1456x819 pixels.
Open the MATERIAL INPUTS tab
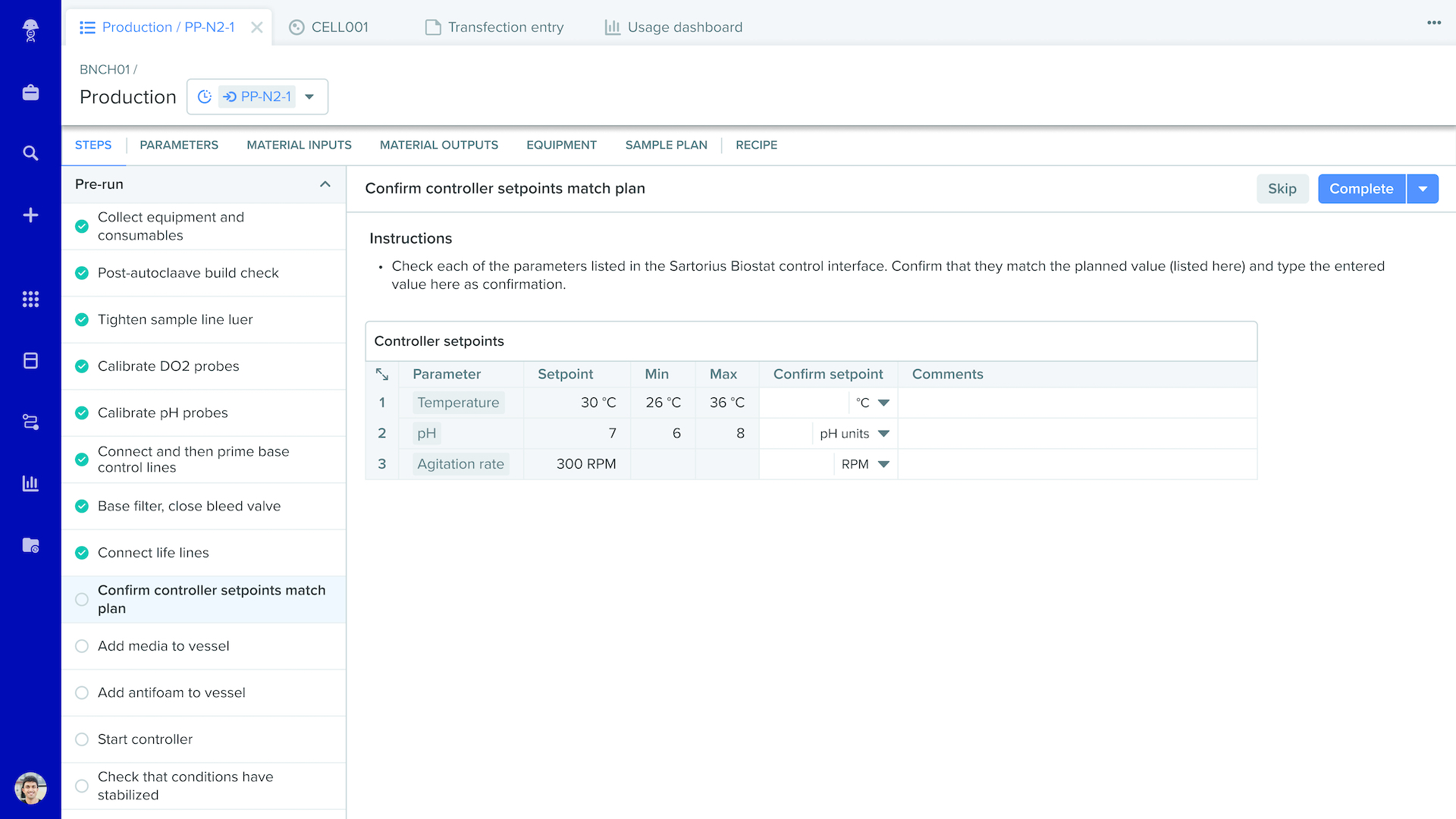pos(299,145)
